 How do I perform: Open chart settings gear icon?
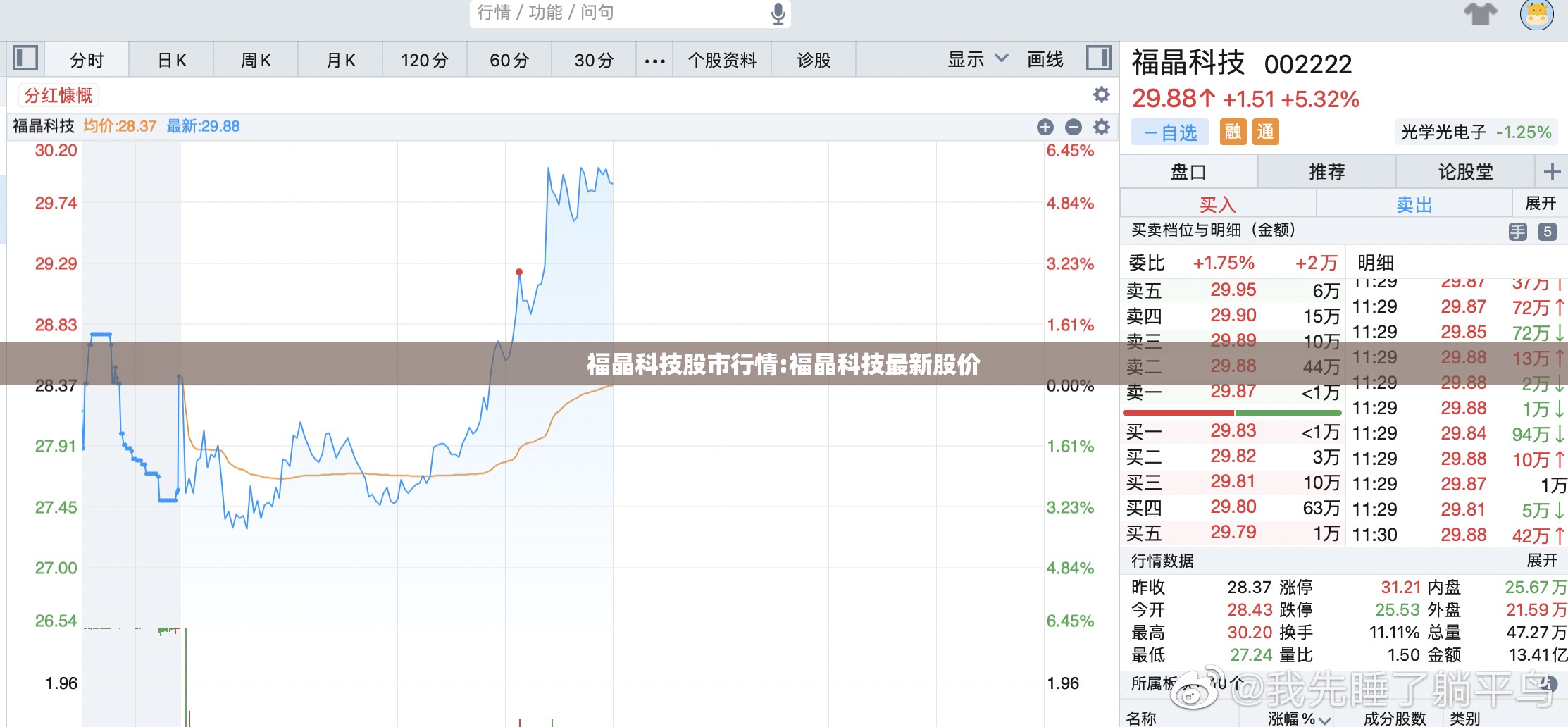coord(1102,127)
